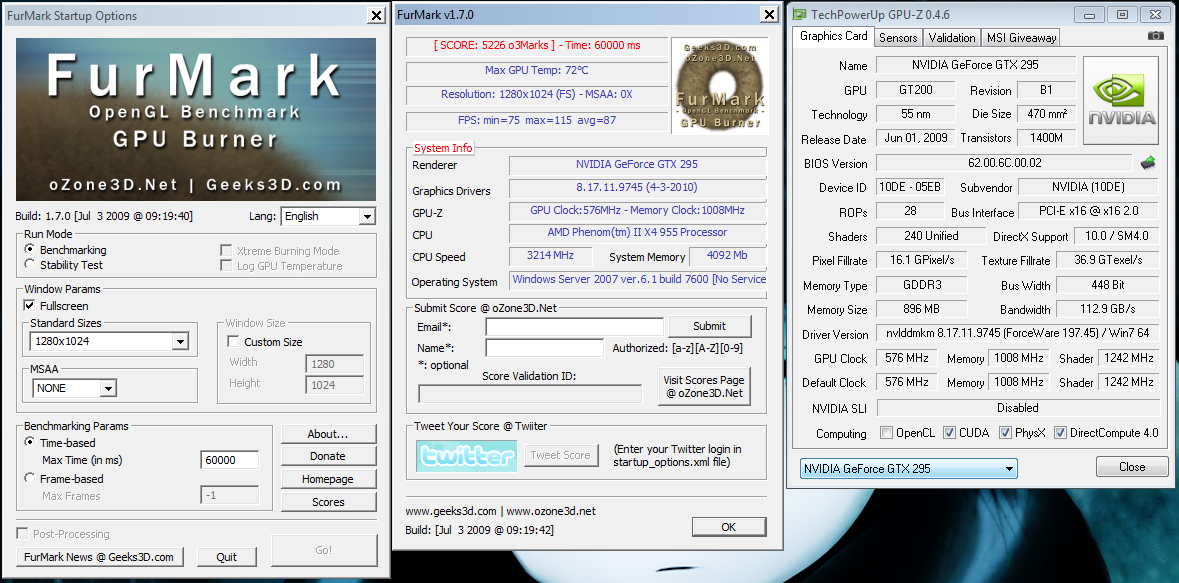1179x583 pixels.
Task: Open the GPU-Z graphics card selector dropdown
Action: (x=908, y=469)
